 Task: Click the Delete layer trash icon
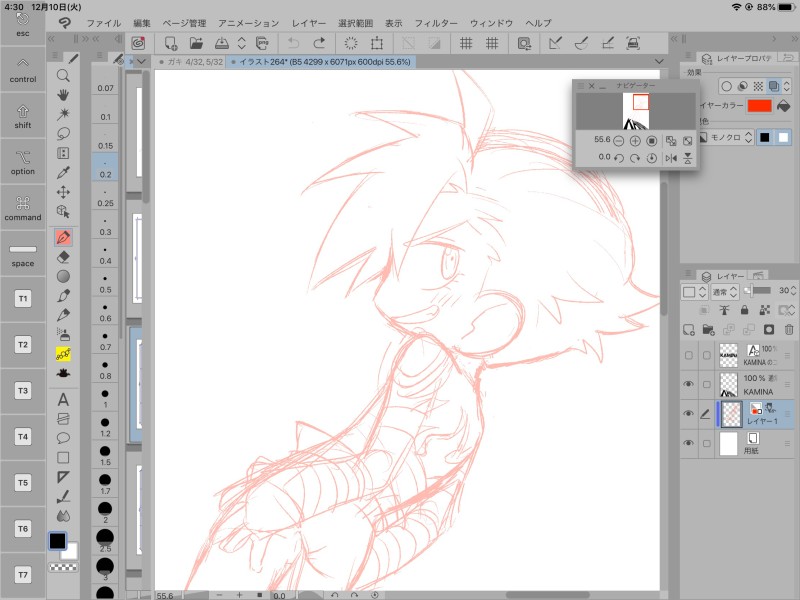789,330
